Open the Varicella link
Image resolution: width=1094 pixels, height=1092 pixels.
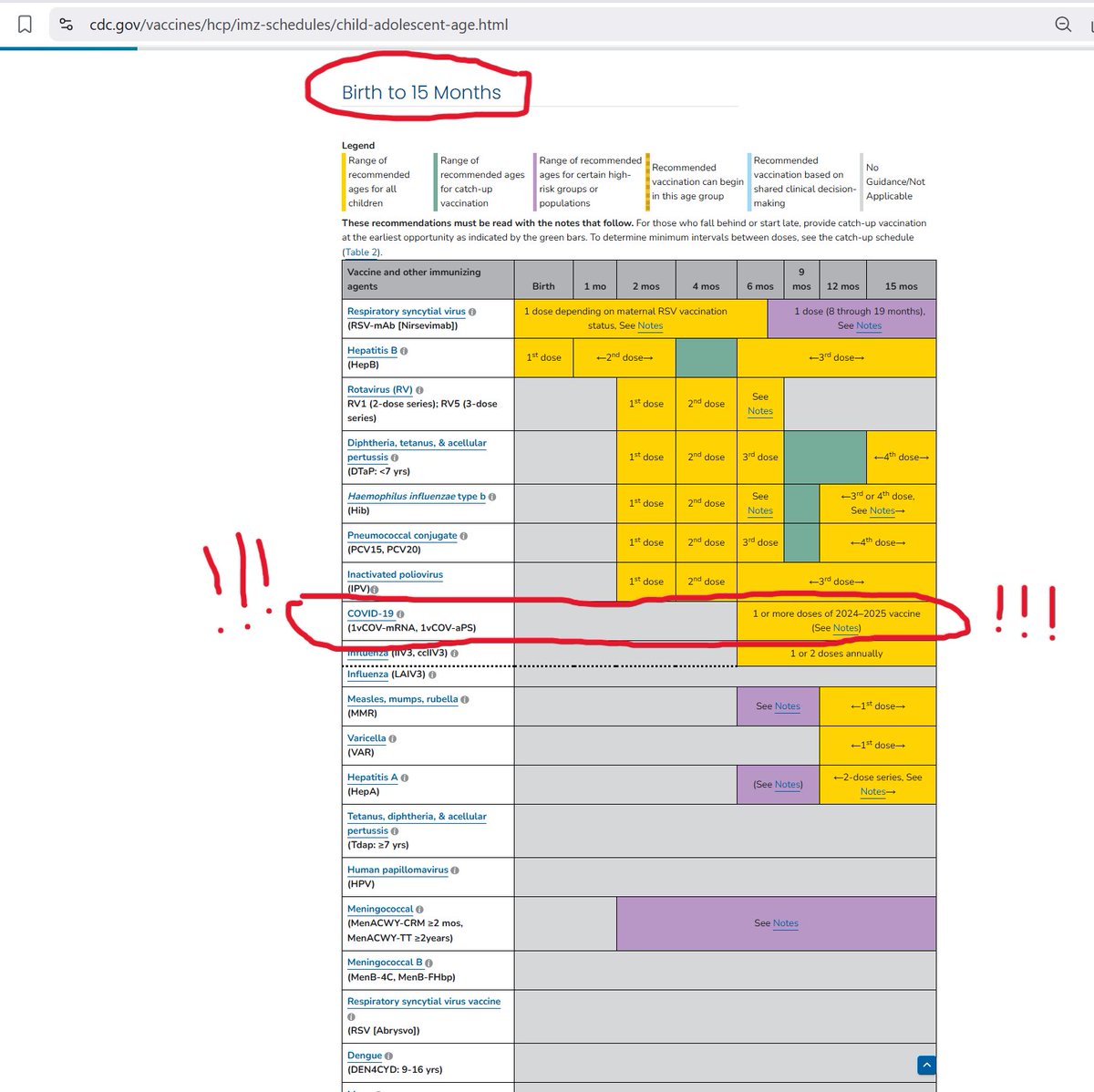click(366, 739)
